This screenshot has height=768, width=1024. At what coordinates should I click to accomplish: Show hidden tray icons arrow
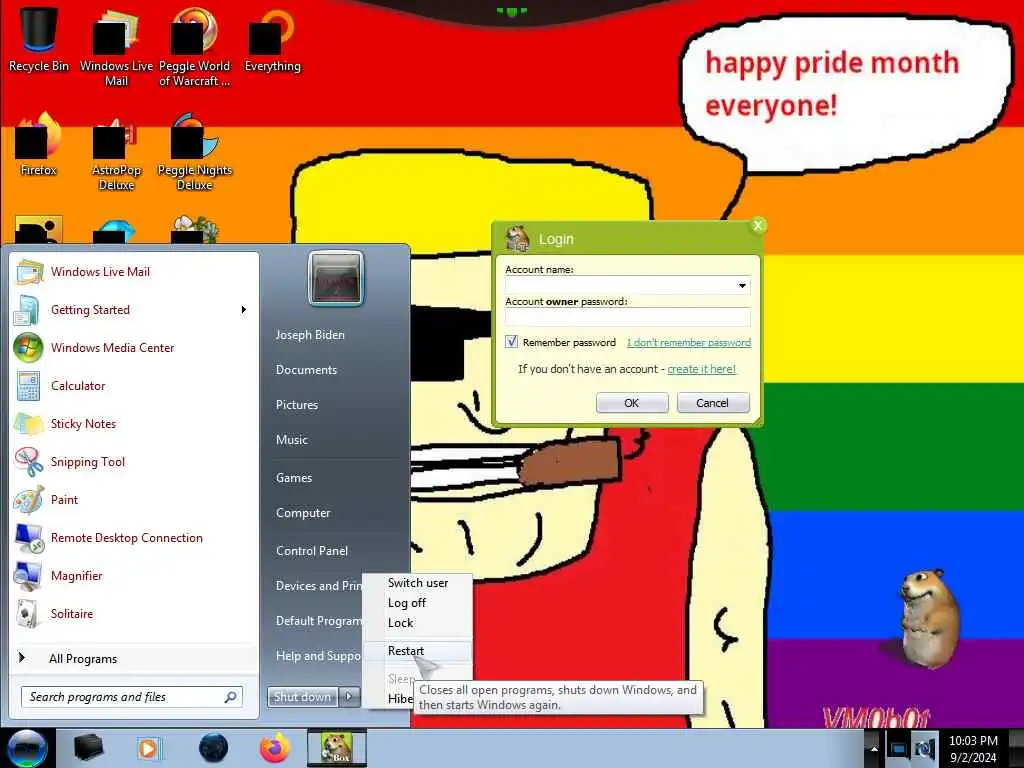coord(873,749)
